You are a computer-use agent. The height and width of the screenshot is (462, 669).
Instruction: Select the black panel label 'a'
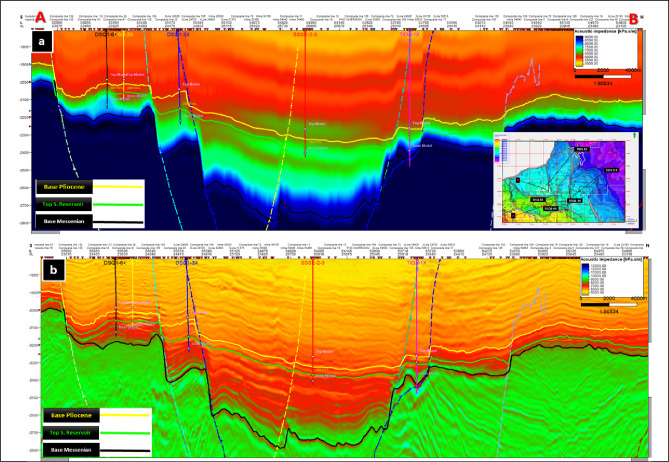tap(41, 42)
